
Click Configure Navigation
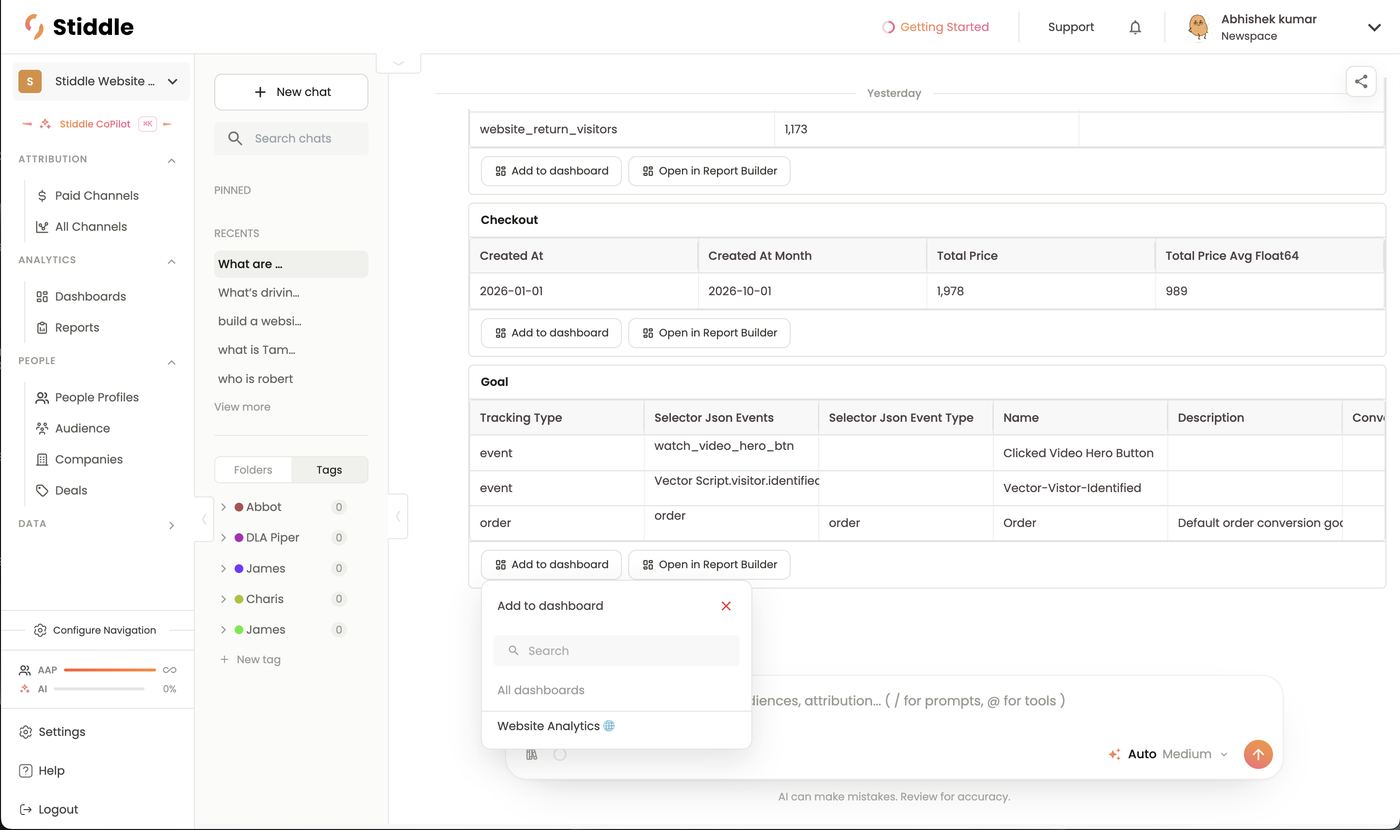(96, 630)
